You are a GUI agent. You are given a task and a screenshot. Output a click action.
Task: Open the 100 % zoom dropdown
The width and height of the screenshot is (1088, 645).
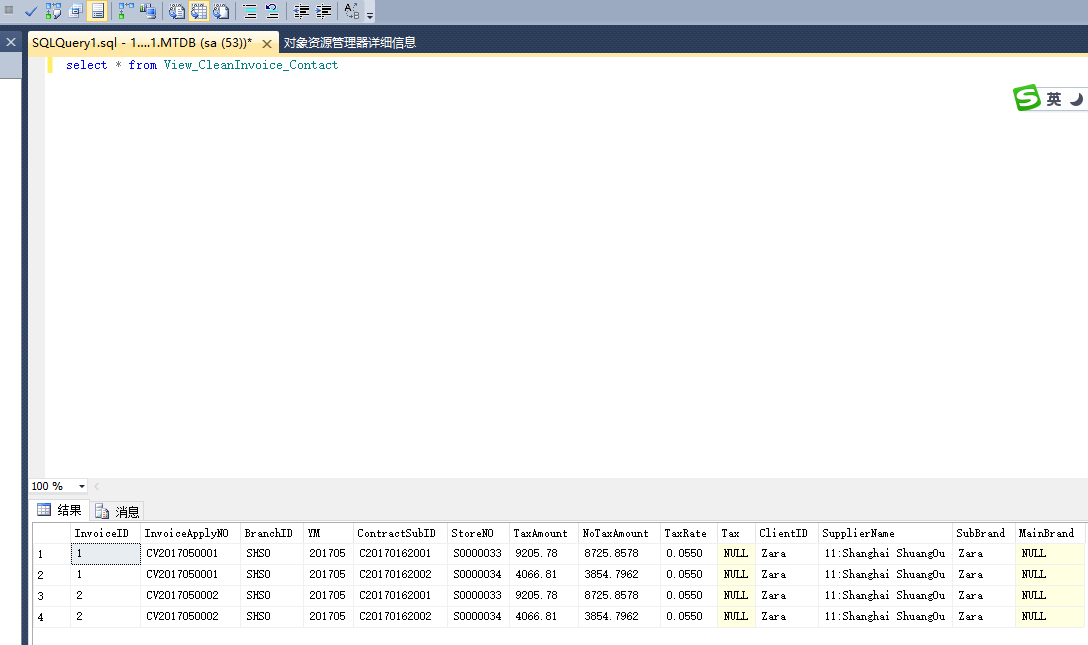(x=82, y=486)
